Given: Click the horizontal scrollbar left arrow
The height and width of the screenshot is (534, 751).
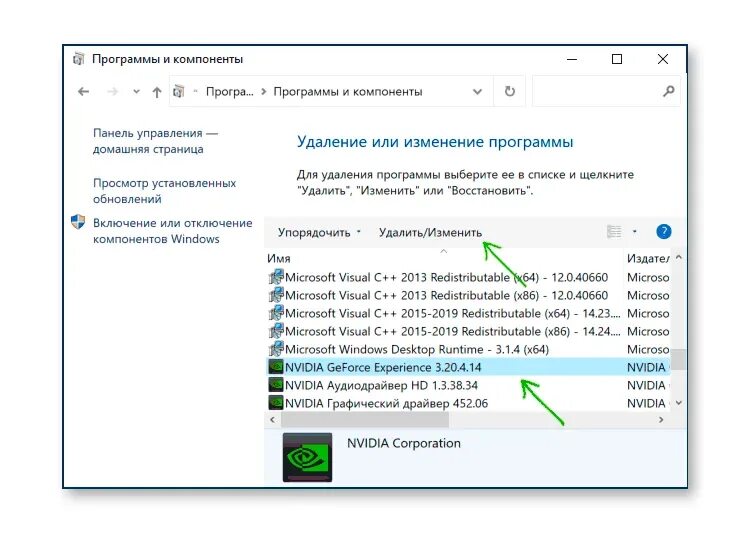Looking at the screenshot, I should pos(273,420).
